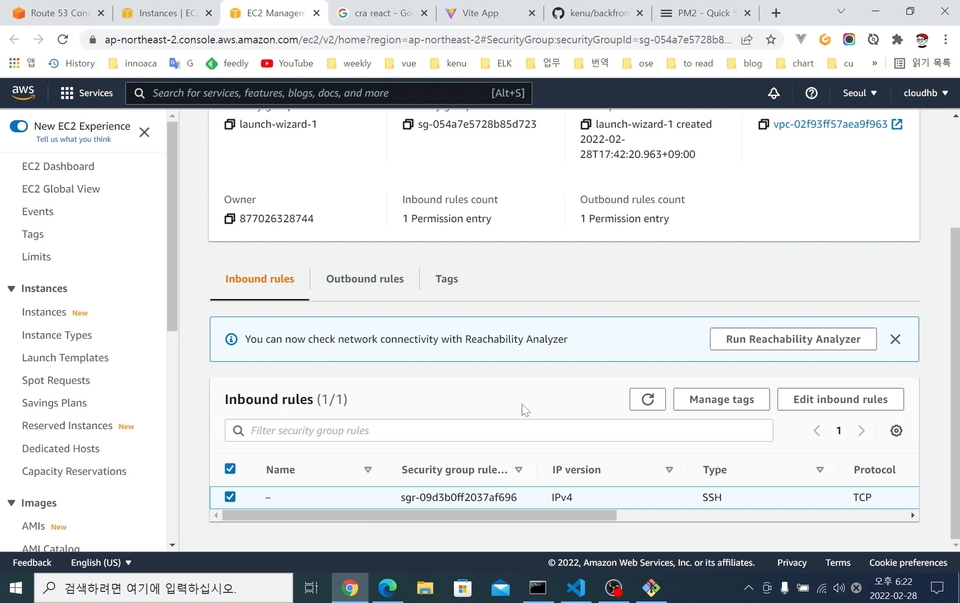Click the Edit inbound rules button

(x=840, y=399)
